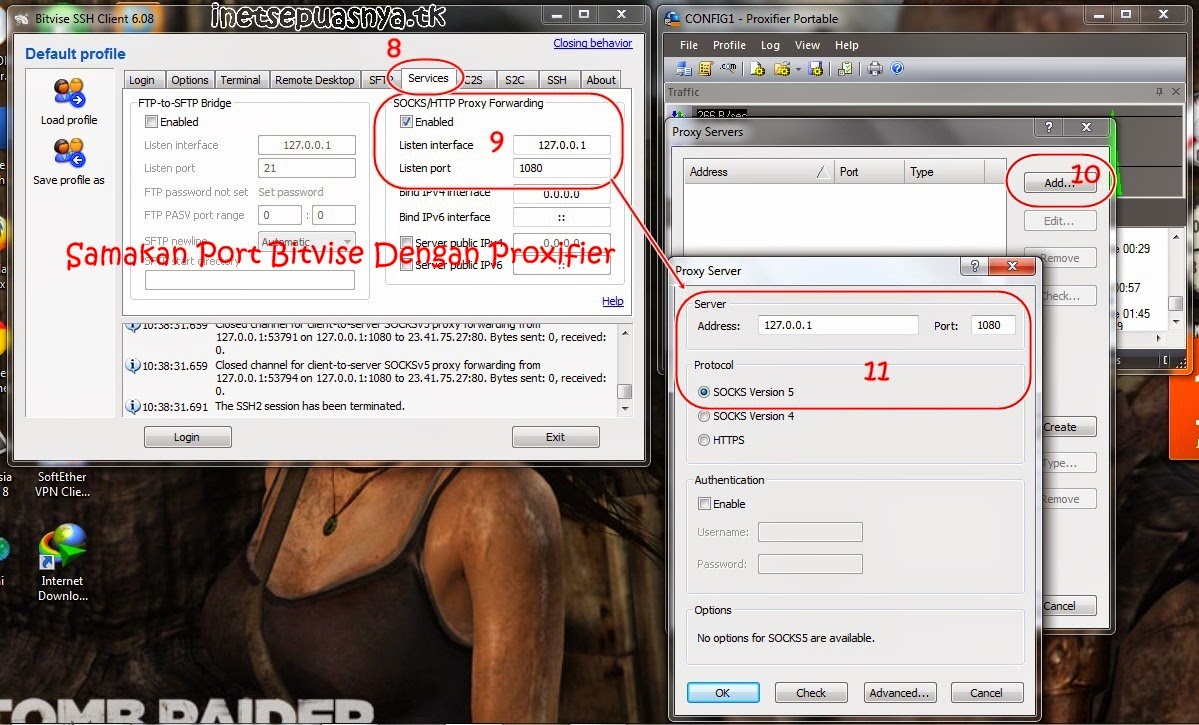Select HTTPS protocol radio button
The width and height of the screenshot is (1199, 725).
click(703, 440)
